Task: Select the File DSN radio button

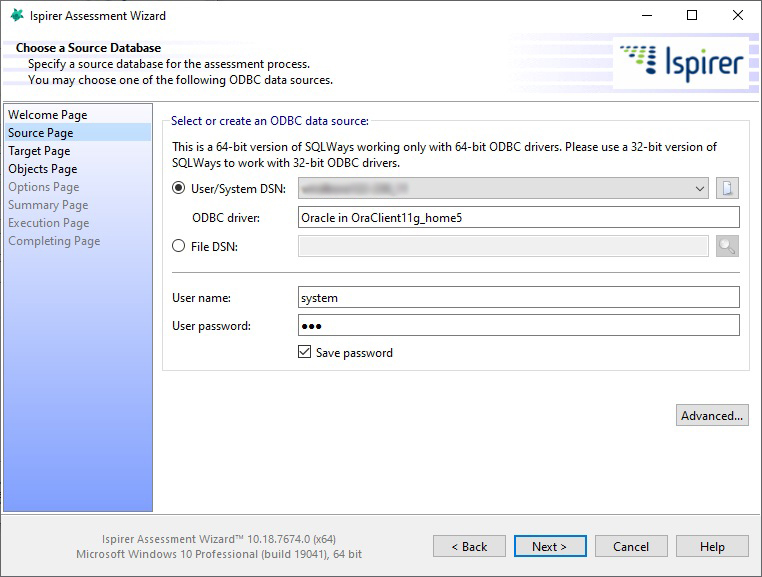Action: coord(179,246)
